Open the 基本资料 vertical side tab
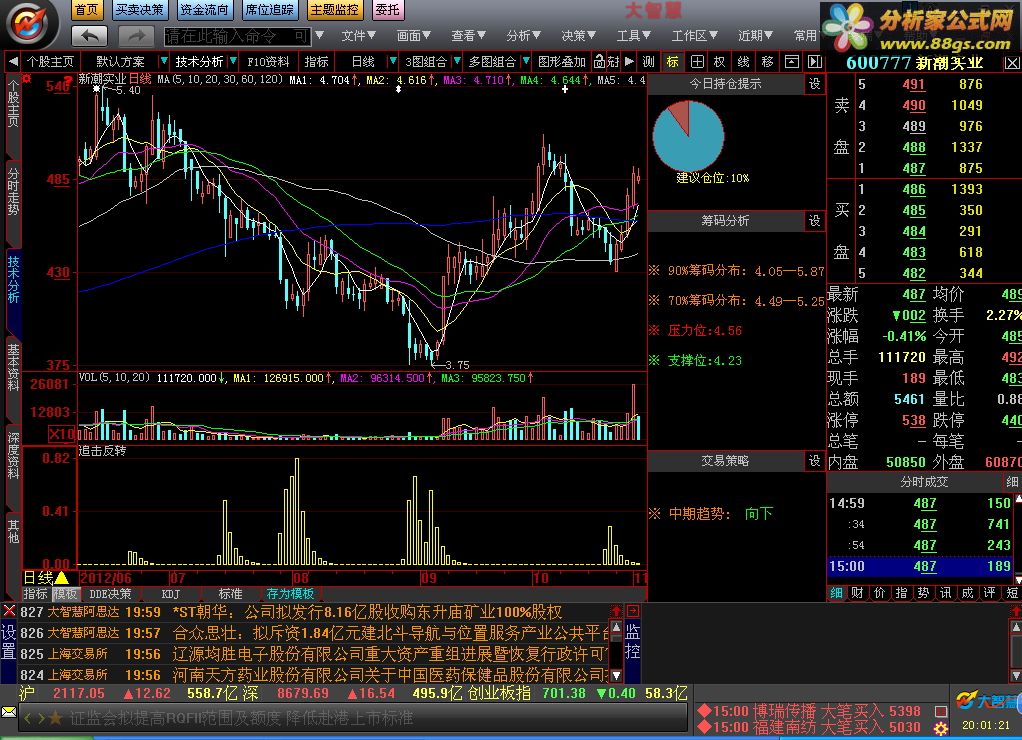1022x740 pixels. 13,368
